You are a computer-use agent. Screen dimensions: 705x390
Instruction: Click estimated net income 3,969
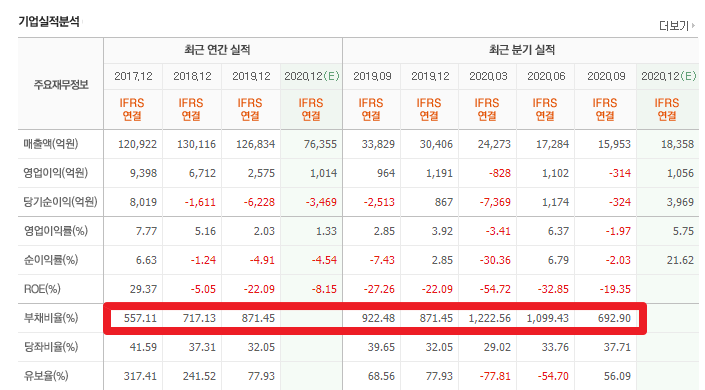680,202
